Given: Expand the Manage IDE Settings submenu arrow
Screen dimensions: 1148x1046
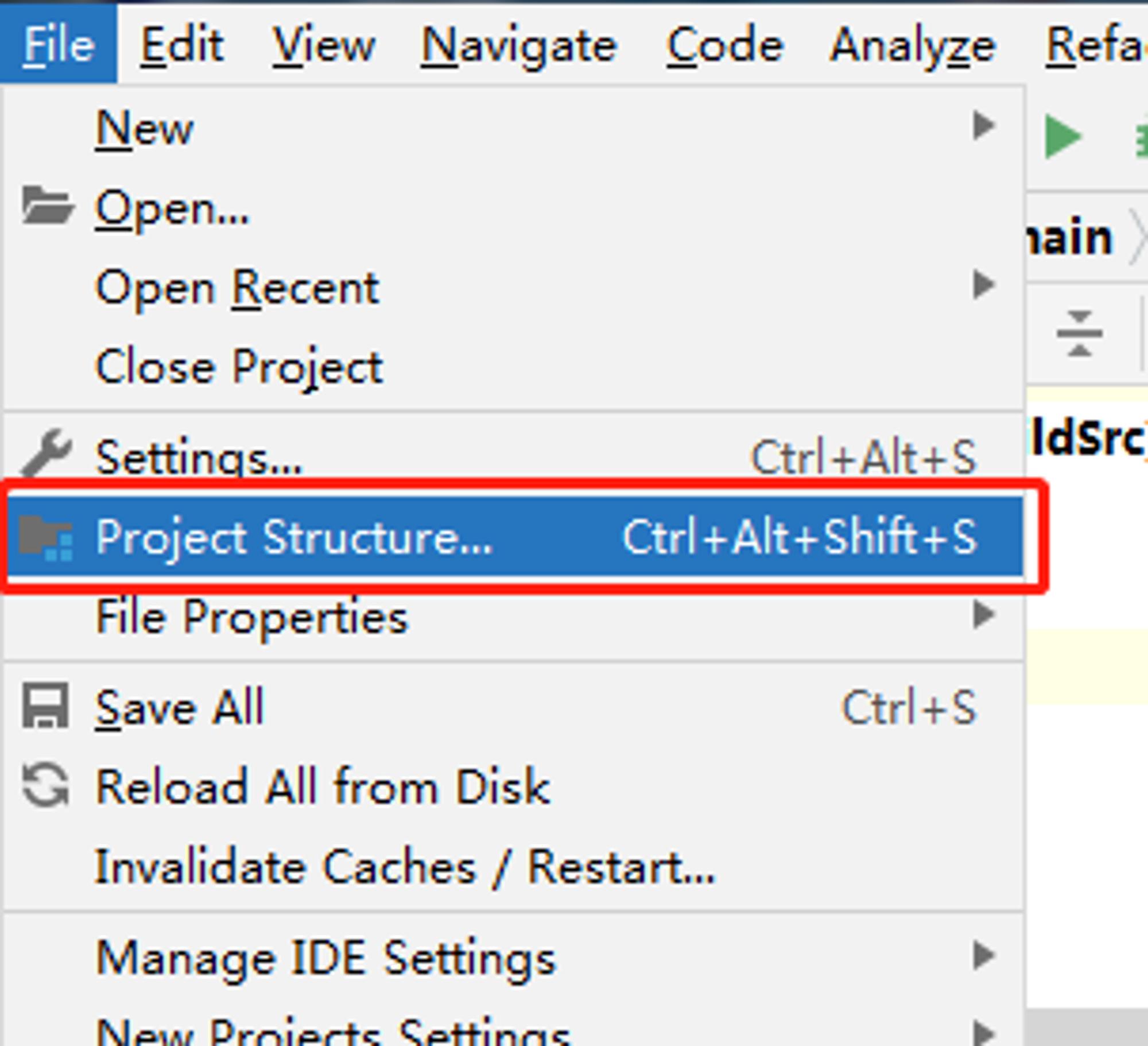Looking at the screenshot, I should pos(984,956).
